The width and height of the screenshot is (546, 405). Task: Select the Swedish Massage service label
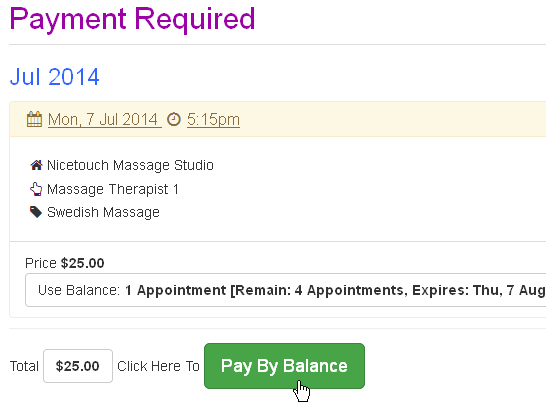tap(103, 212)
